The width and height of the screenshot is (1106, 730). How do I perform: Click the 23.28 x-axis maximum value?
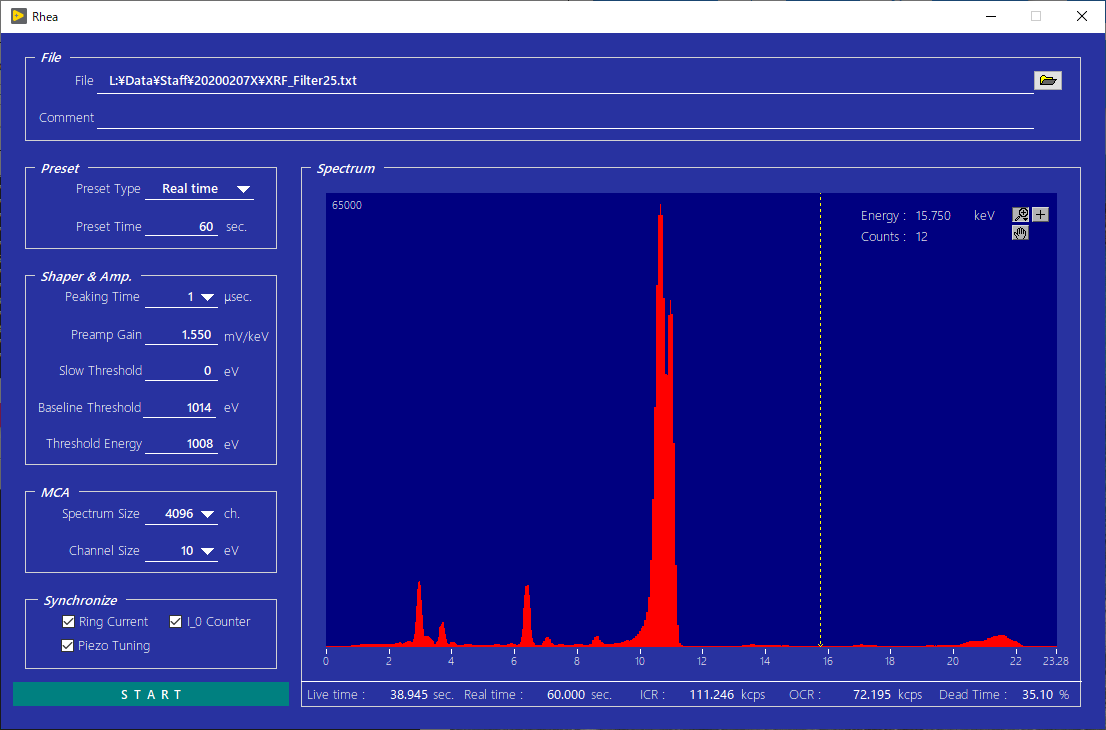(x=1055, y=661)
